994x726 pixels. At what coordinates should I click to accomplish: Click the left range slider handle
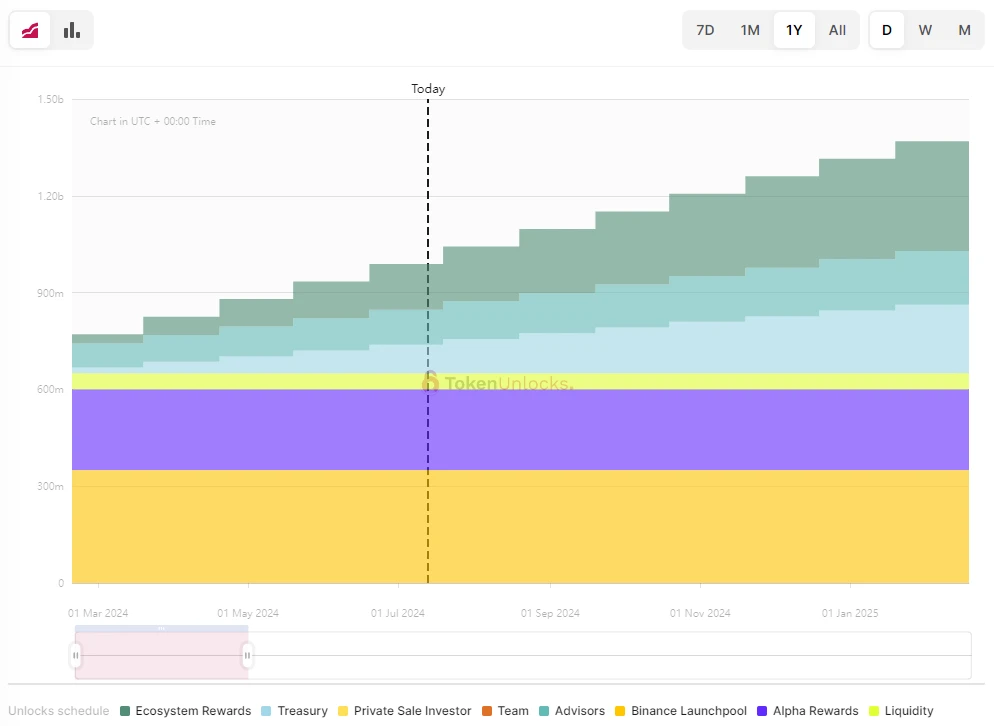75,655
